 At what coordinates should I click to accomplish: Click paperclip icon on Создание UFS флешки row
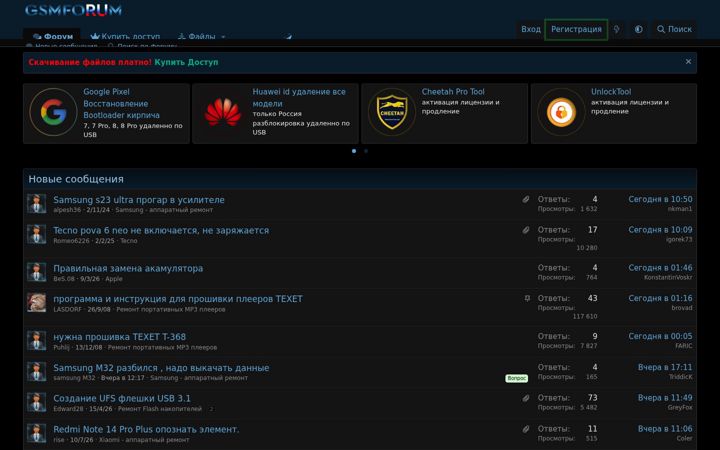pos(526,398)
